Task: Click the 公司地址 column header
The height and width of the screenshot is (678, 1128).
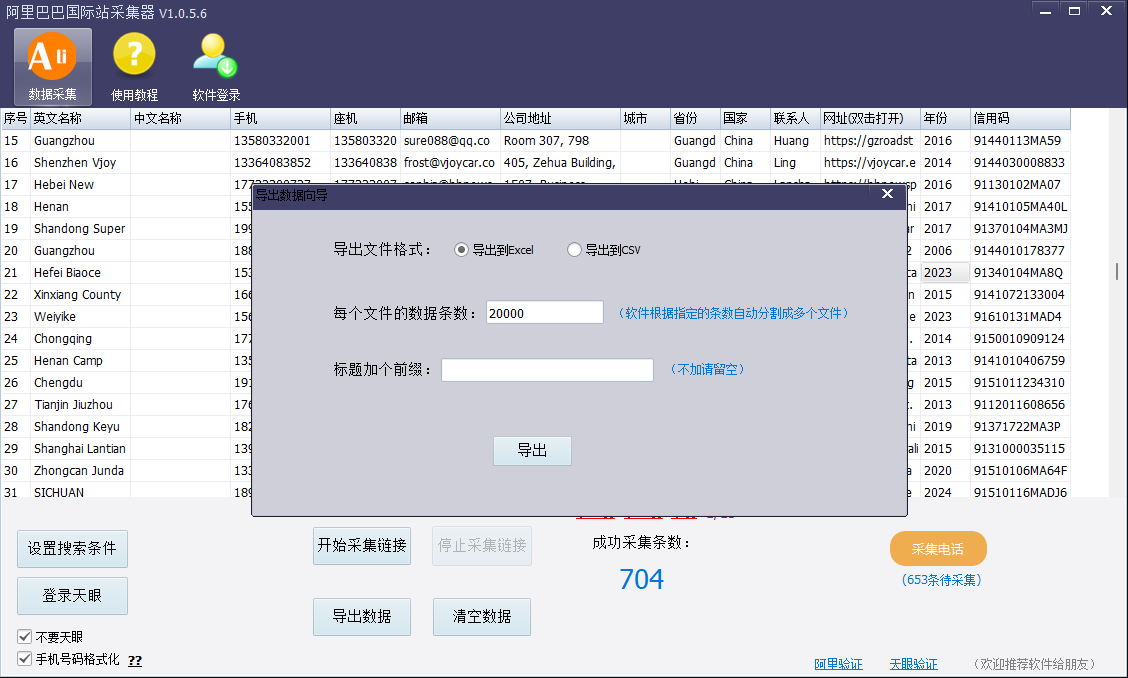Action: pos(560,119)
